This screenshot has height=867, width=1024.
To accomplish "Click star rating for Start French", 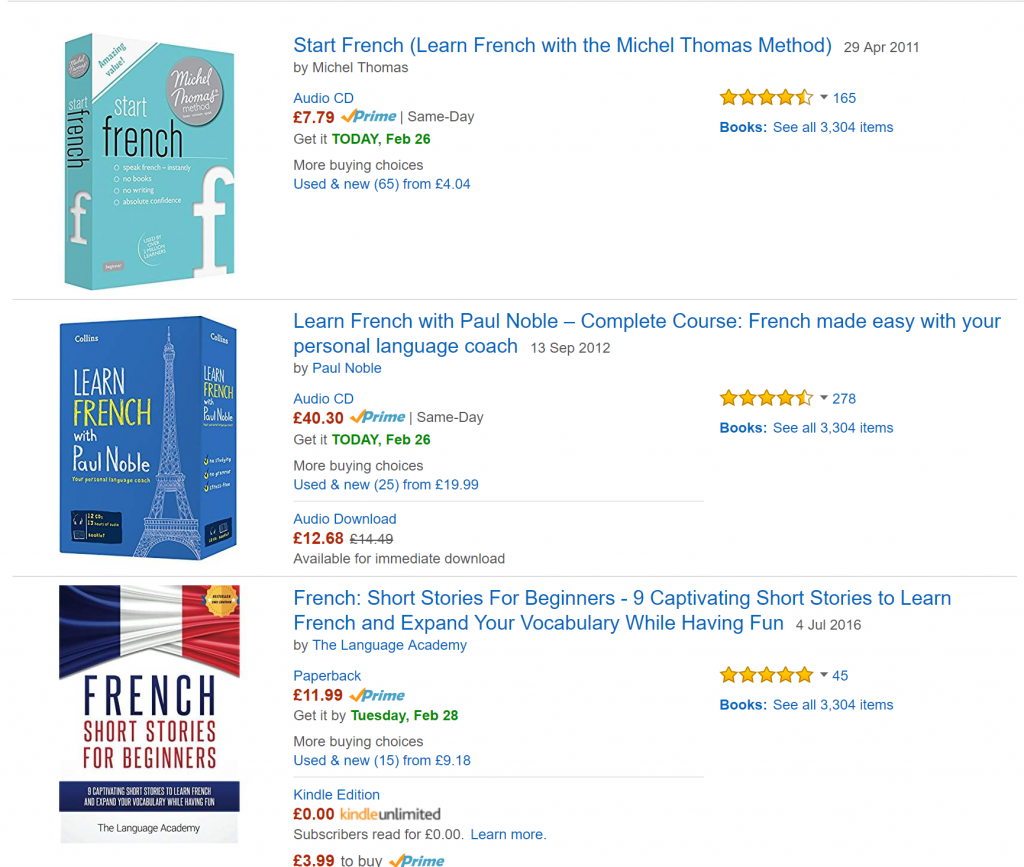I will coord(766,98).
